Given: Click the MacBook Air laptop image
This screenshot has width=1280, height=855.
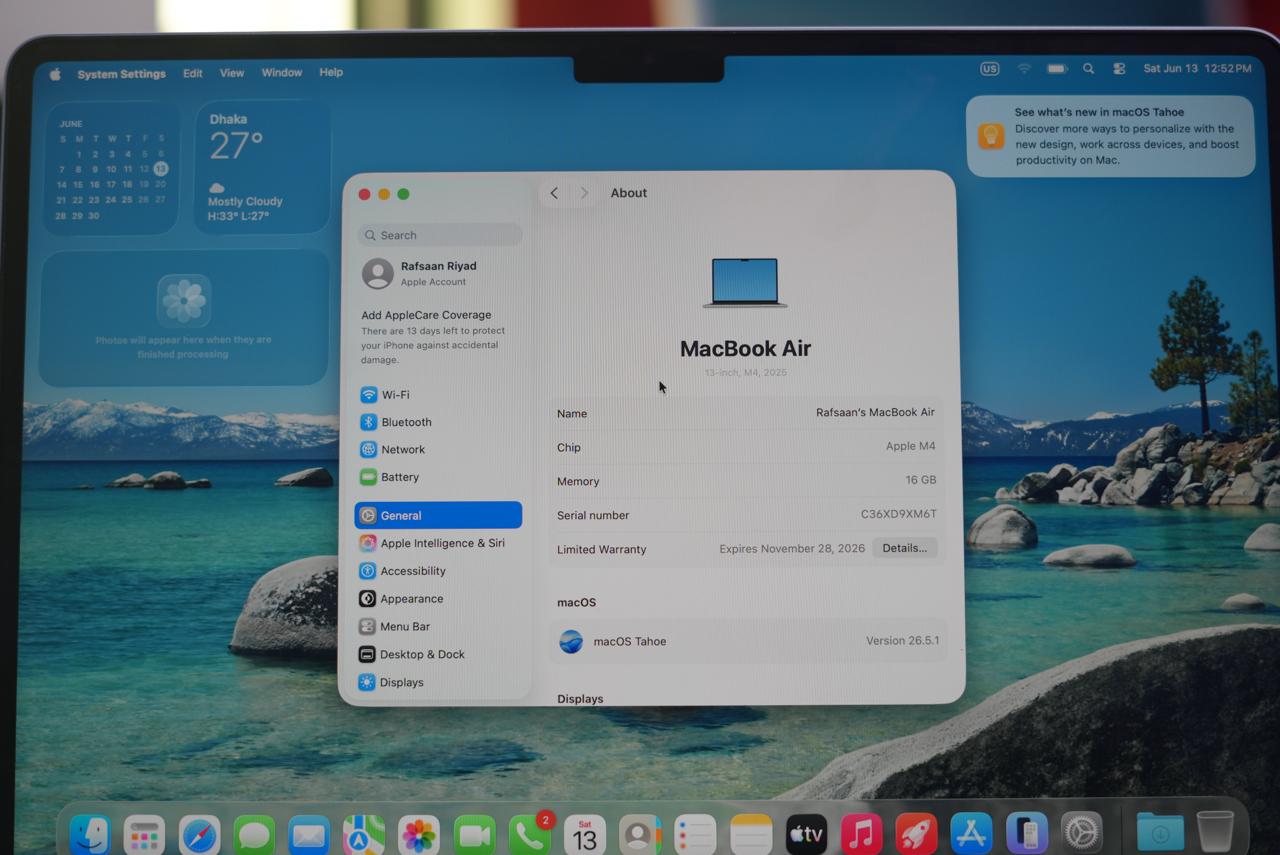Looking at the screenshot, I should 745,283.
